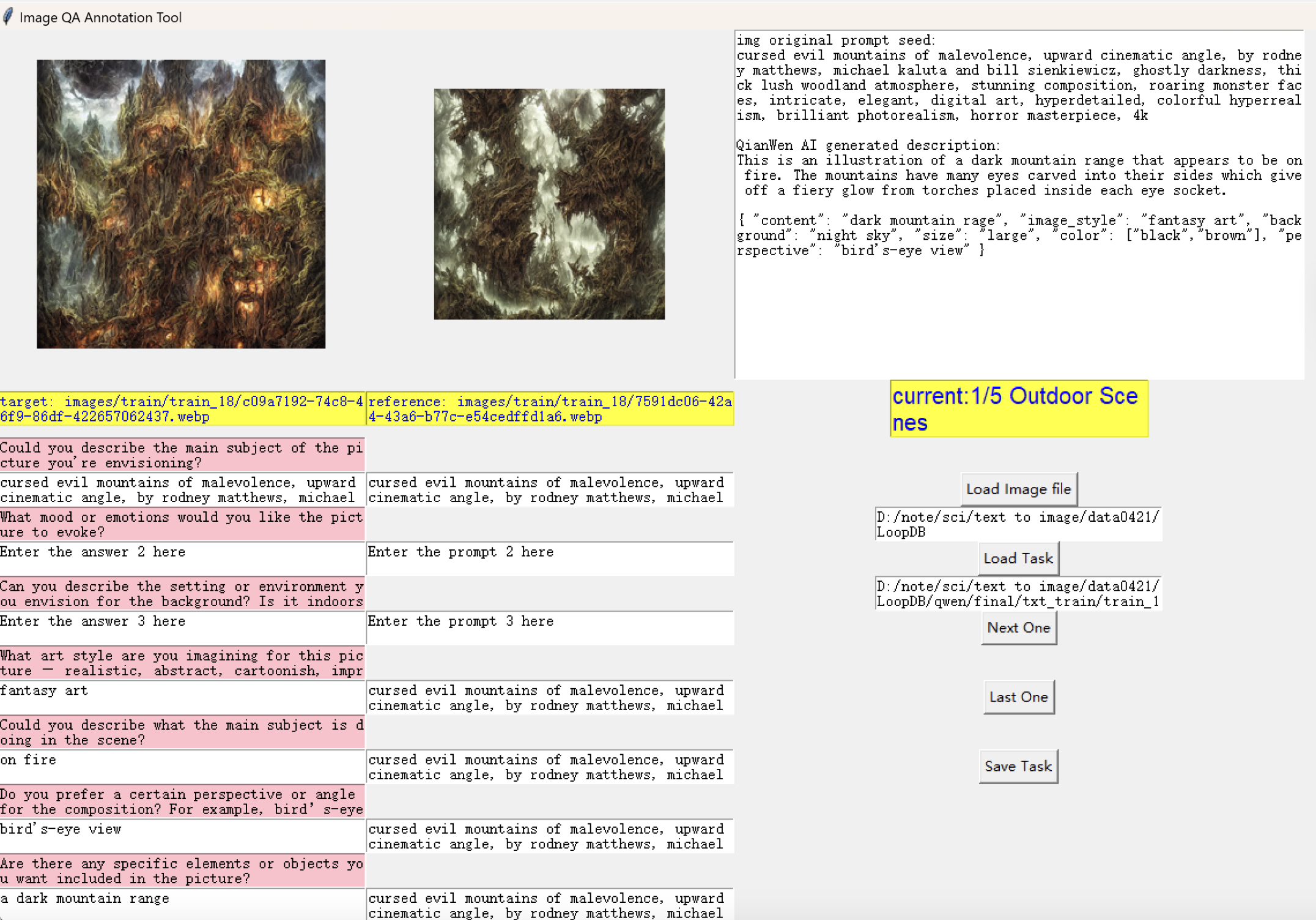
Task: Click the txt_train task path field
Action: point(1018,593)
